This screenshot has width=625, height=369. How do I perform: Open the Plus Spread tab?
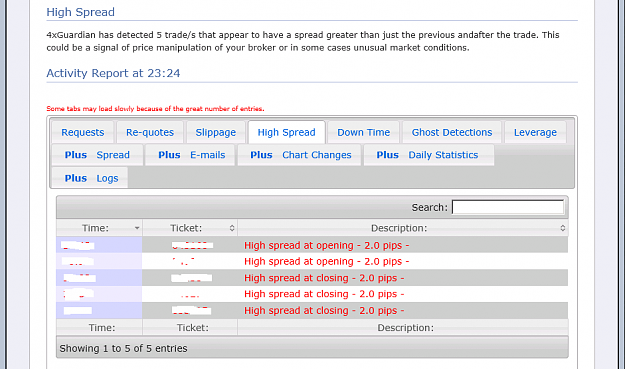pyautogui.click(x=97, y=155)
